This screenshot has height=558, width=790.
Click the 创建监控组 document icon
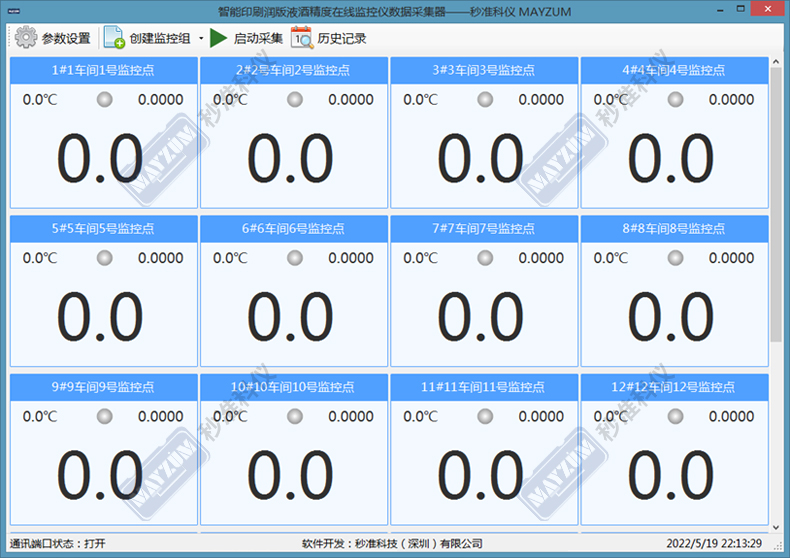tap(114, 37)
